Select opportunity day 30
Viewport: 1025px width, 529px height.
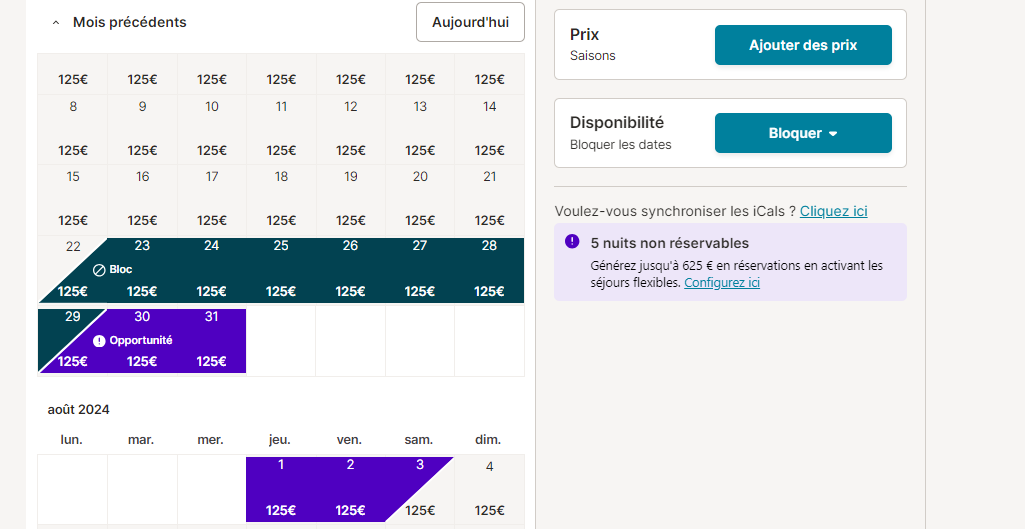coord(143,341)
